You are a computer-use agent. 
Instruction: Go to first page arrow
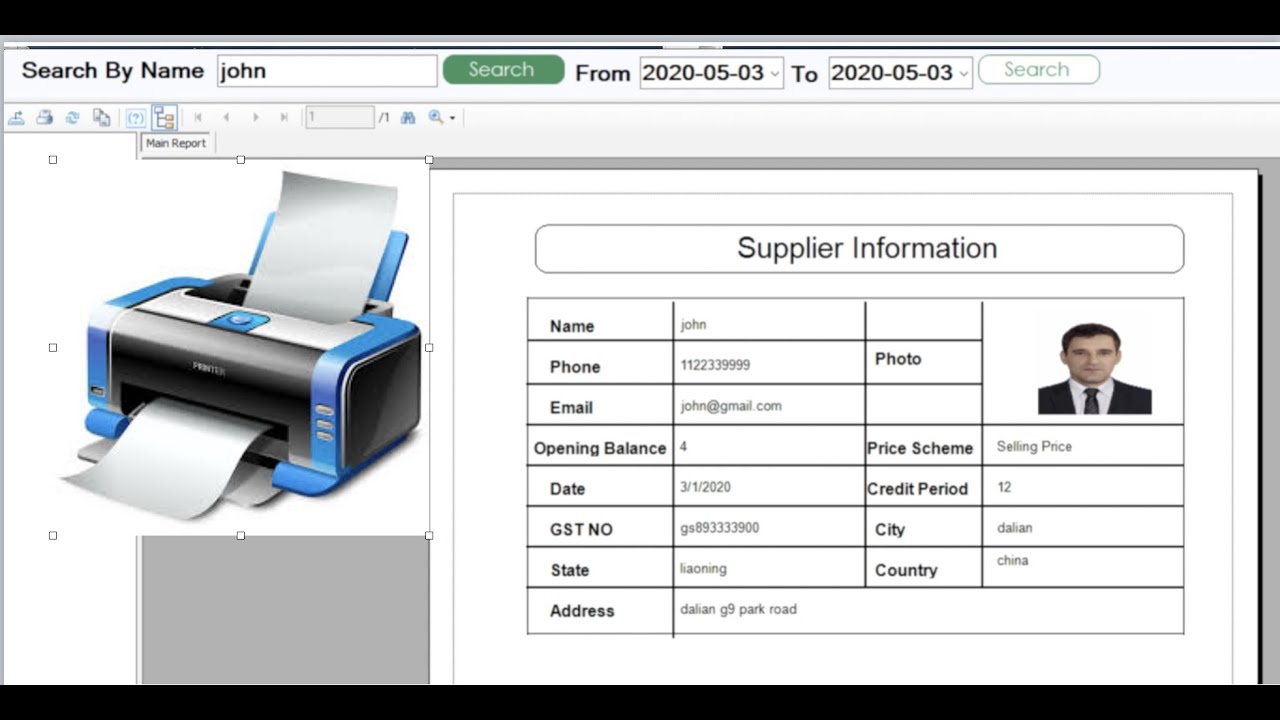tap(198, 117)
